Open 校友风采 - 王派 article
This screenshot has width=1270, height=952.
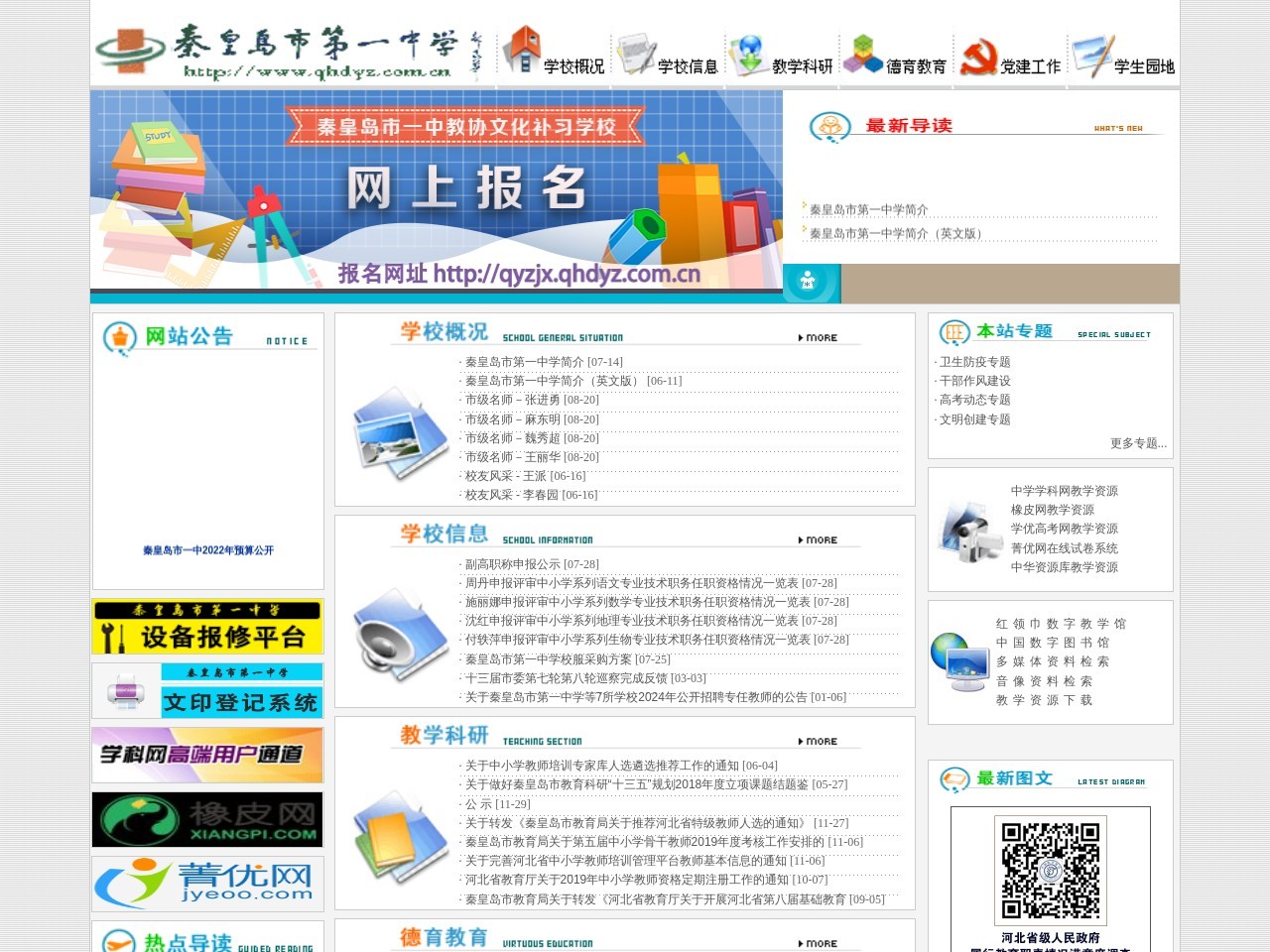click(x=507, y=476)
